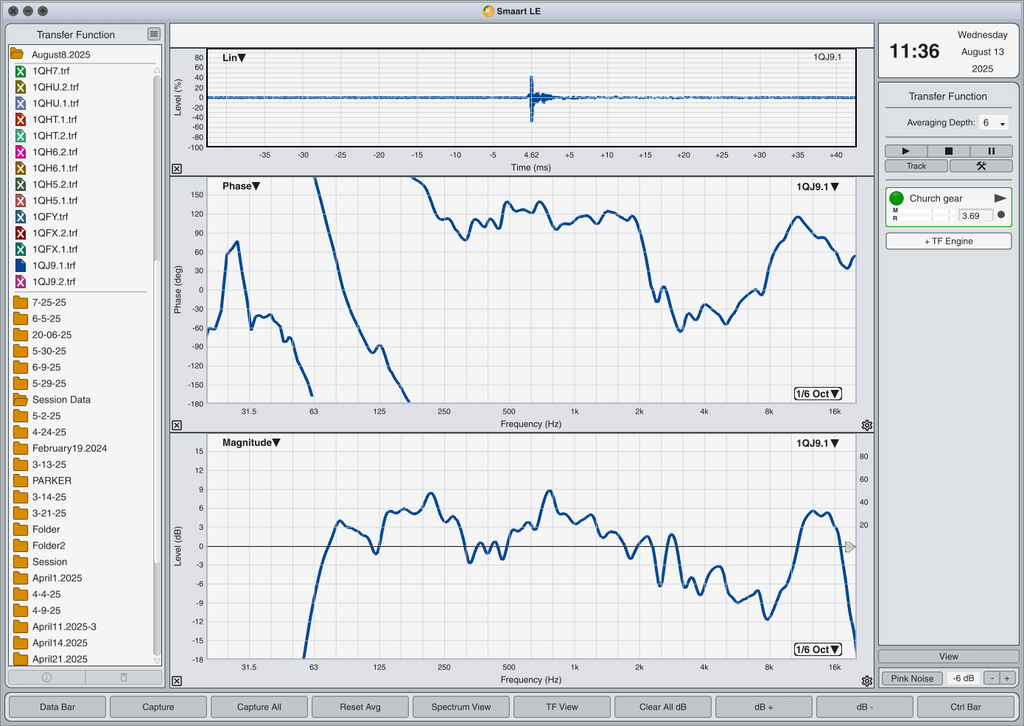Open the Phase plot gear settings
This screenshot has width=1024, height=726.
pos(867,425)
